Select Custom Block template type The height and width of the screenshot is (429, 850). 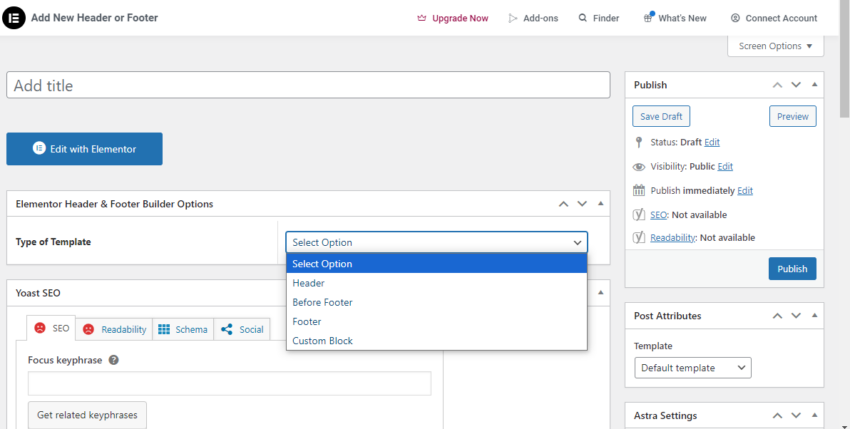click(436, 341)
